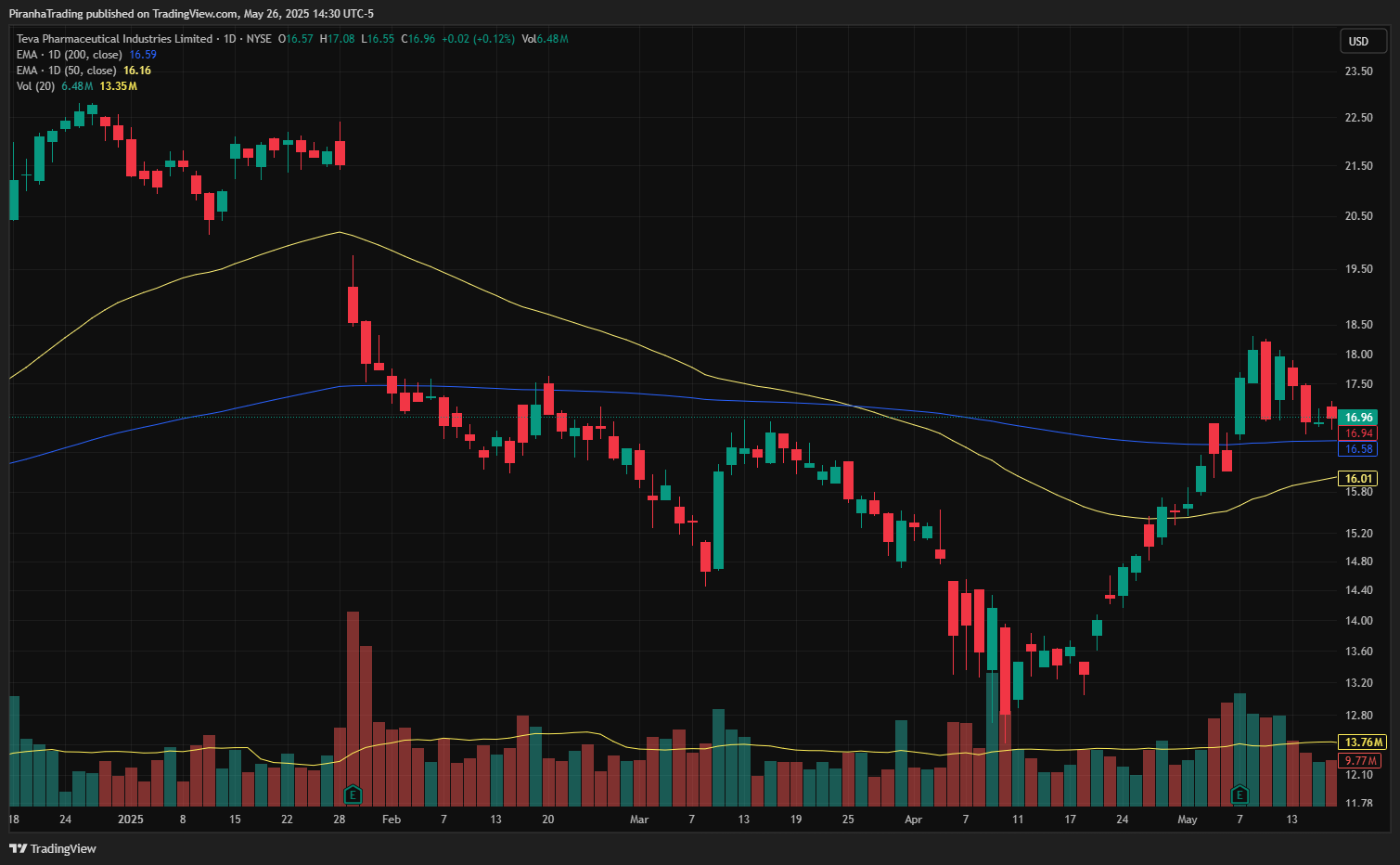
Task: Click the yellow 16.01 EMA axis label
Action: pos(1358,479)
